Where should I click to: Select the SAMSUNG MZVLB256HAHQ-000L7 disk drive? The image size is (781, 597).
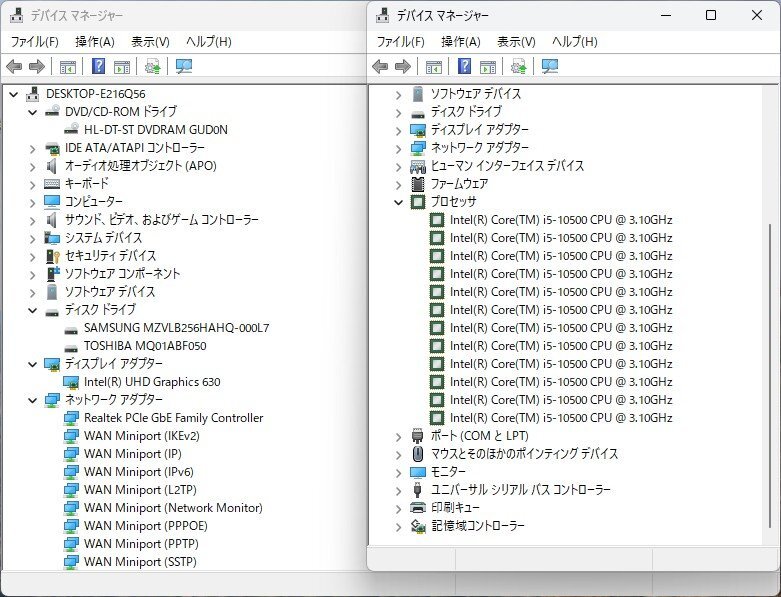pyautogui.click(x=176, y=328)
